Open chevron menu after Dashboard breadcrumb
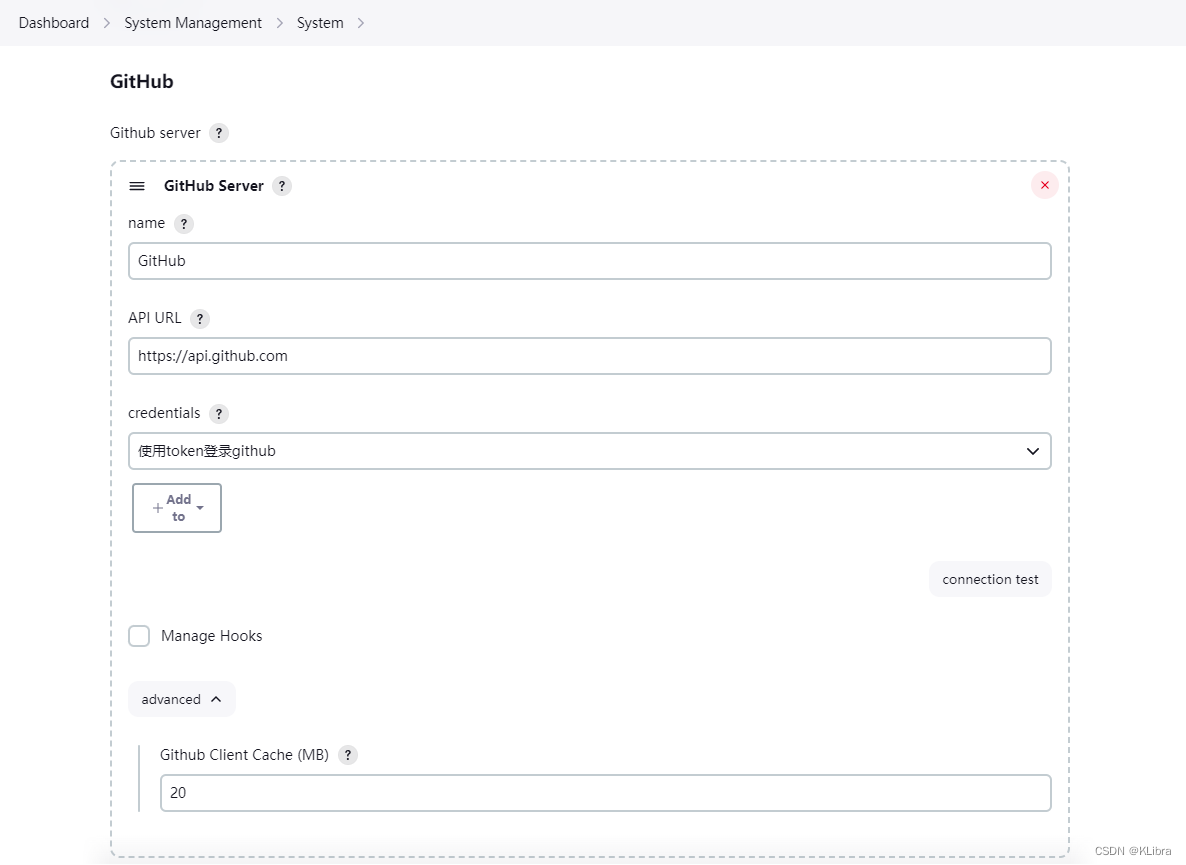1186x865 pixels. (107, 23)
